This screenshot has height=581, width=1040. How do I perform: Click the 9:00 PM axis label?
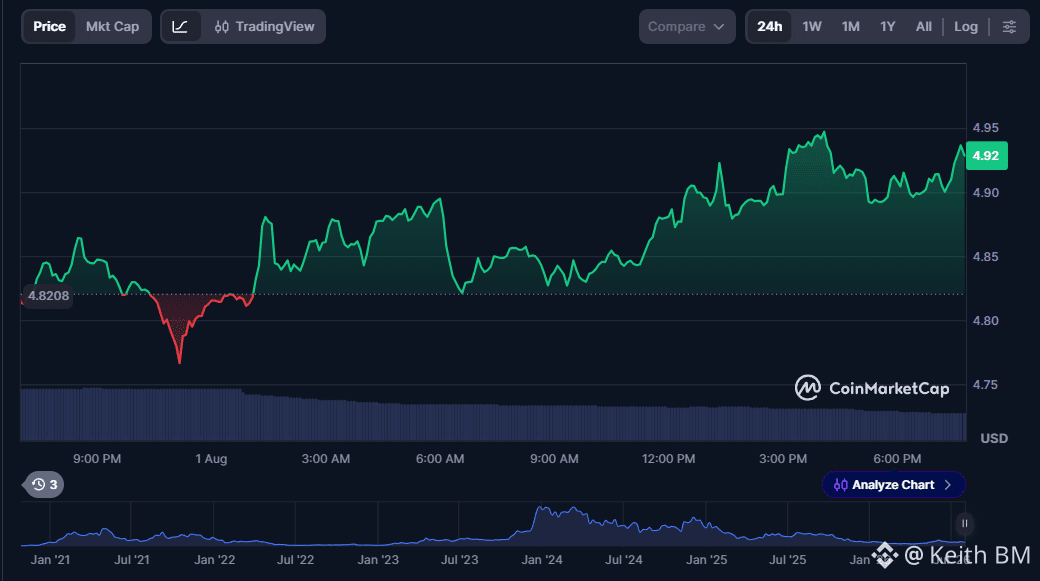pyautogui.click(x=97, y=459)
